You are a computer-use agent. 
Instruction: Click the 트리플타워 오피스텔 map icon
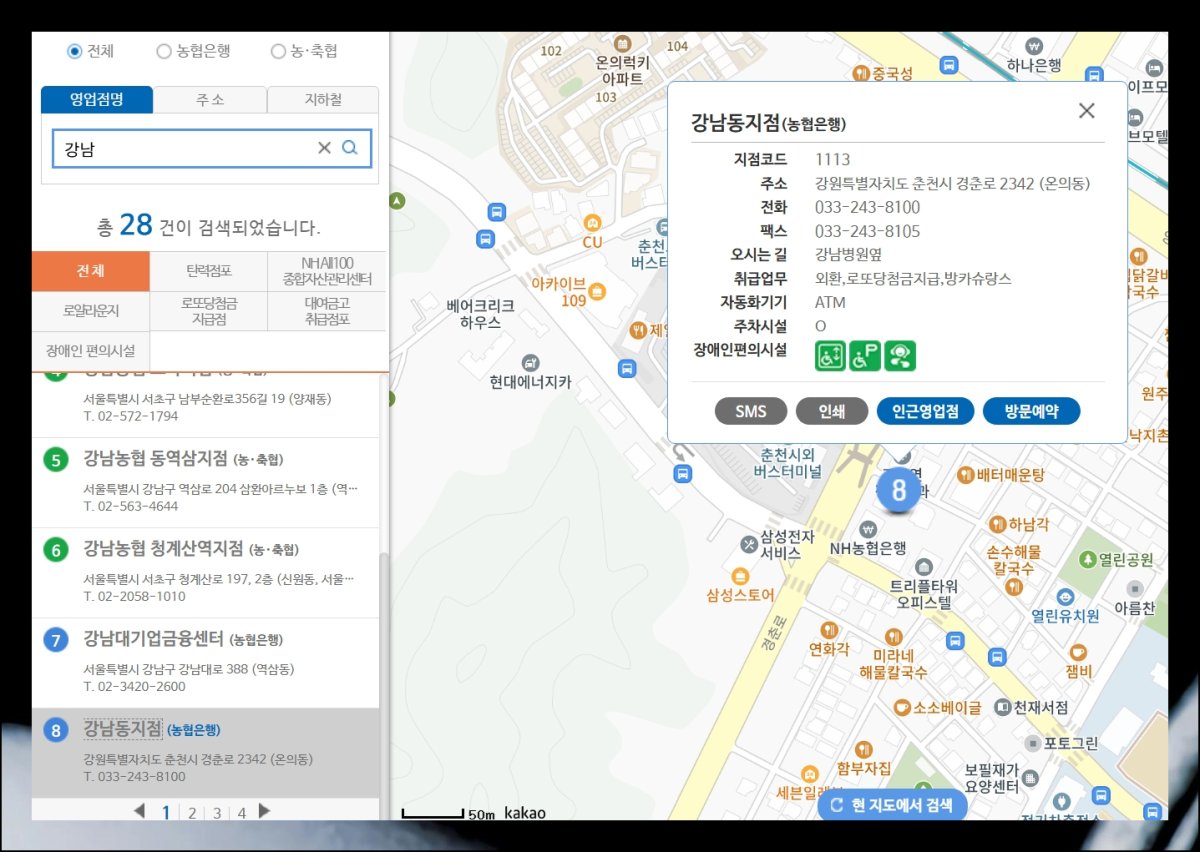(x=924, y=567)
